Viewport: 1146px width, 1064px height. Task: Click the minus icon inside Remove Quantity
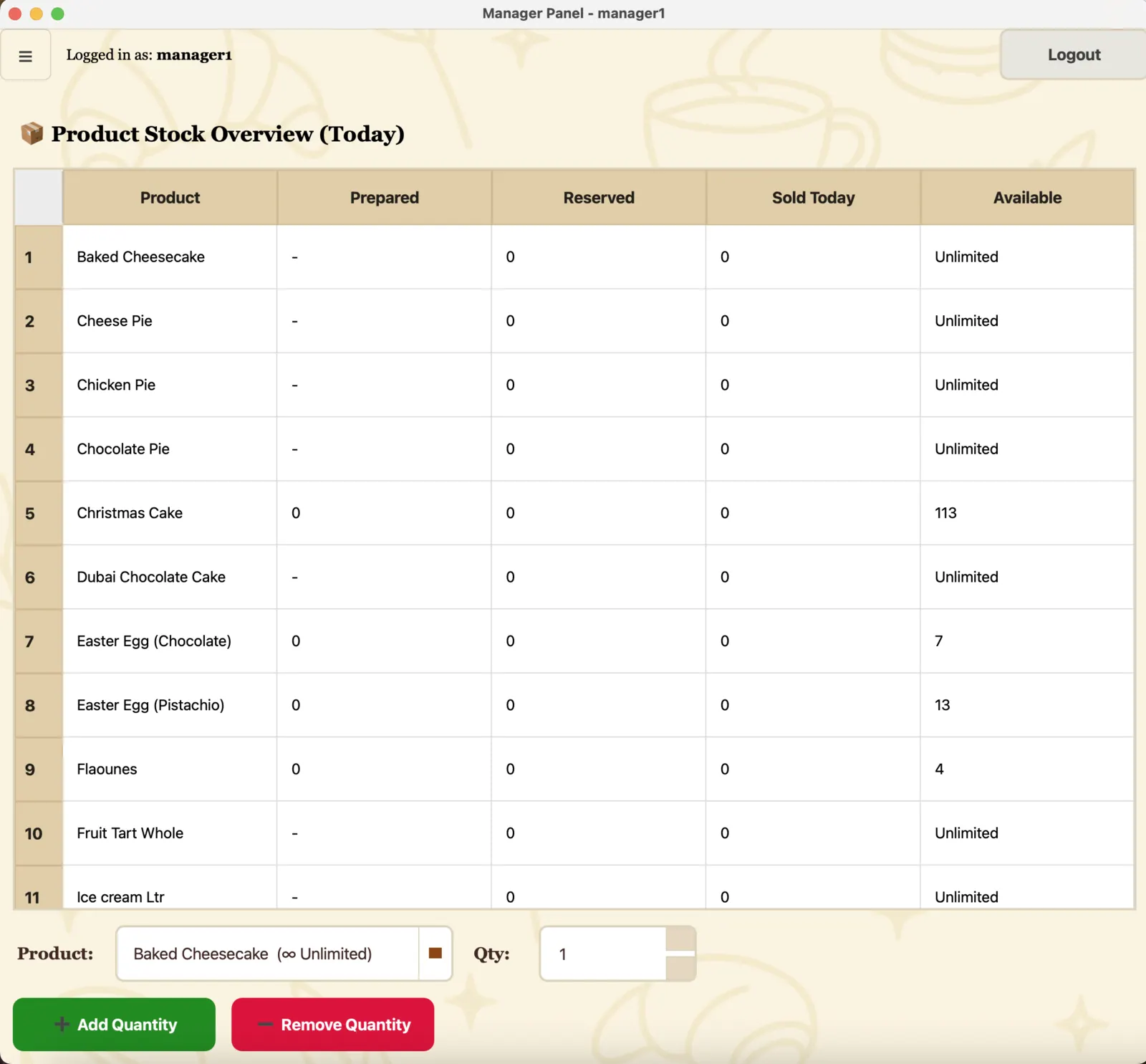coord(264,1024)
